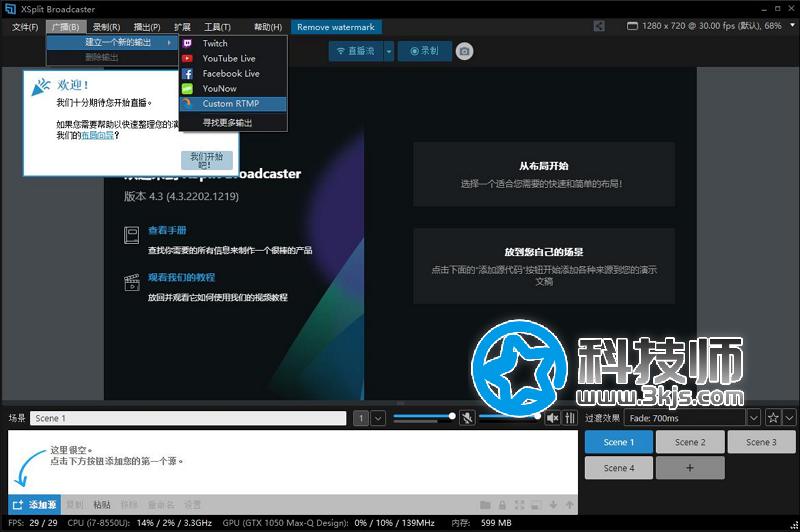The image size is (800, 532).
Task: Switch to Scene 1
Action: click(618, 442)
